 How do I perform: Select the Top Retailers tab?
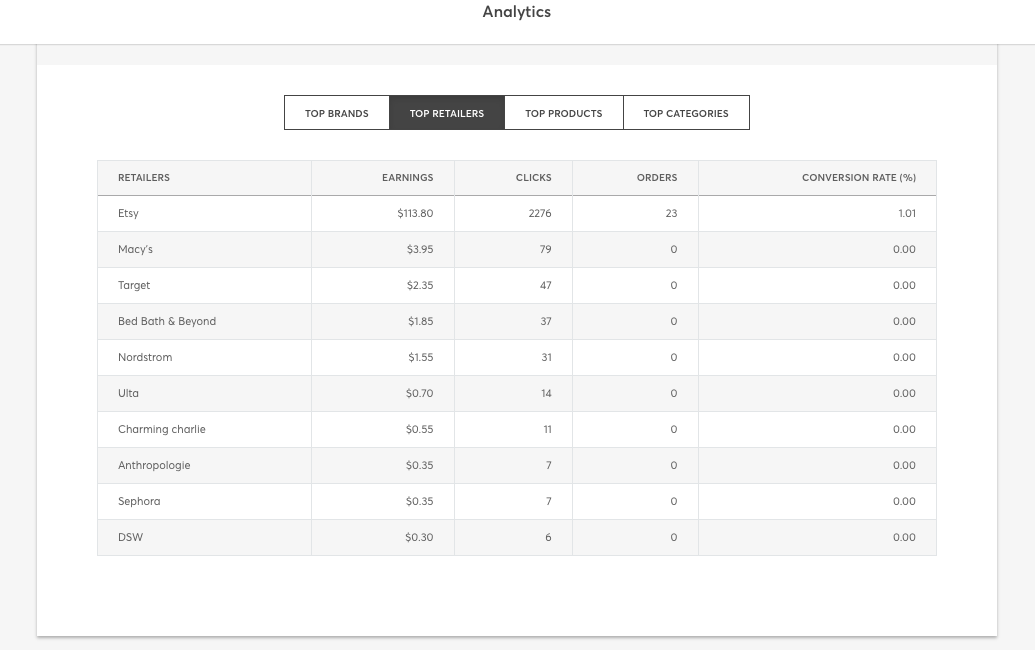pos(447,113)
